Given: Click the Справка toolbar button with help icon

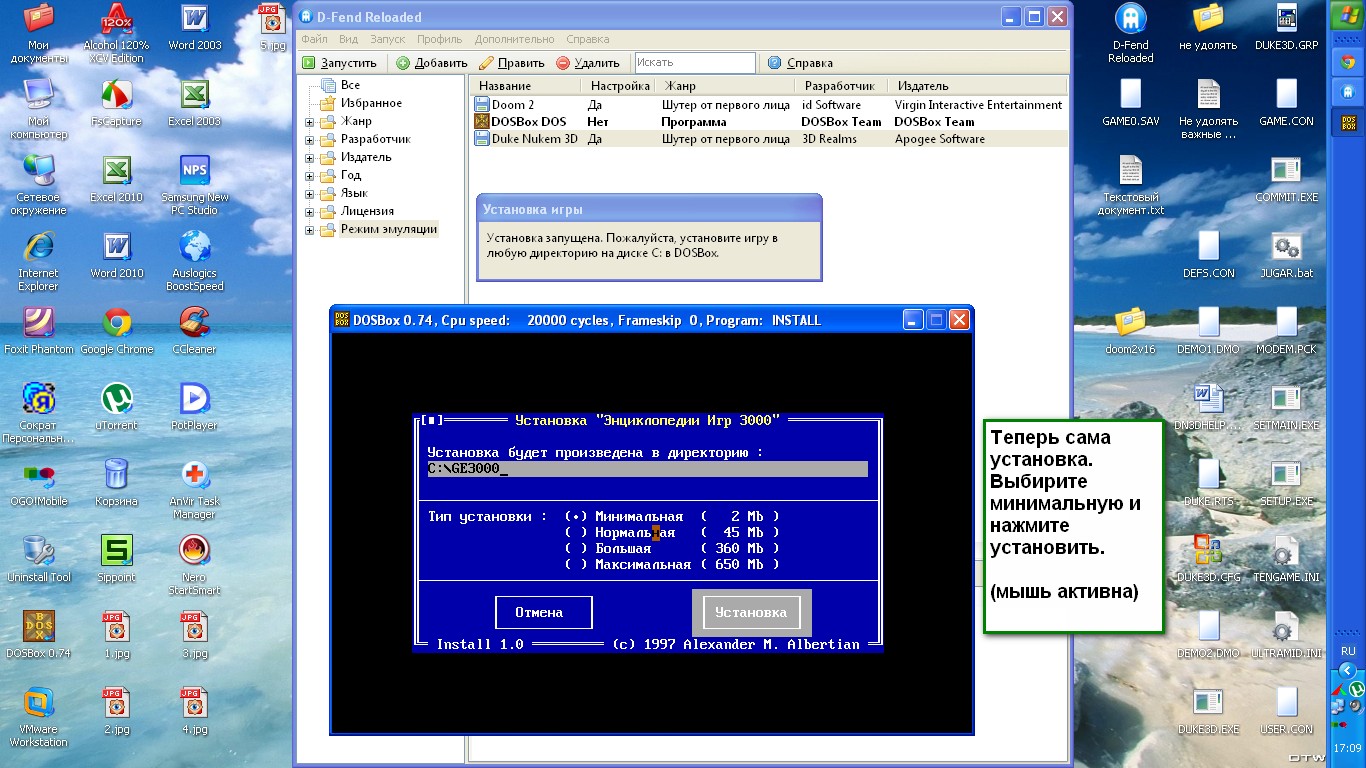Looking at the screenshot, I should [800, 63].
